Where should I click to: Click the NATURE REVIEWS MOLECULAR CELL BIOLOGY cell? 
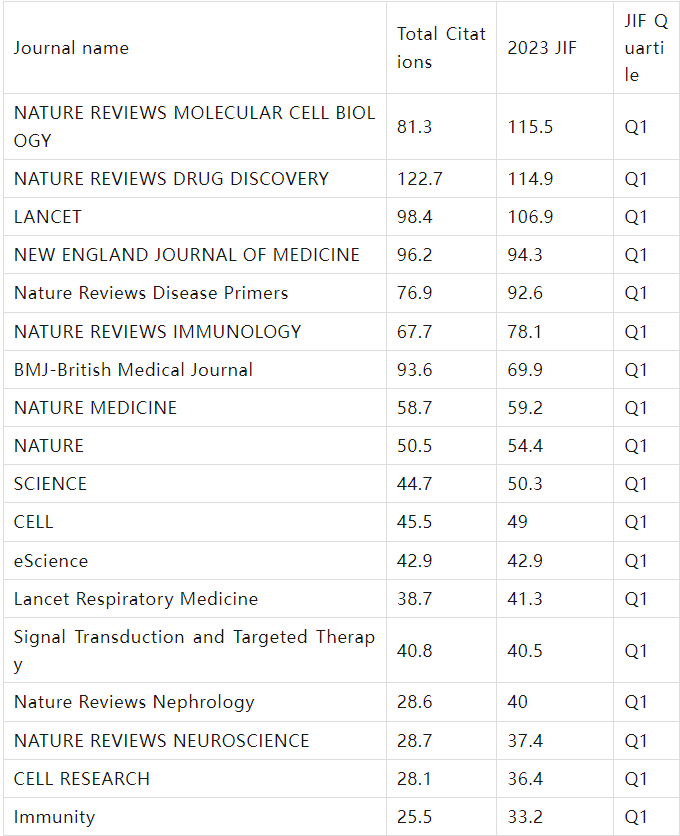tap(194, 127)
